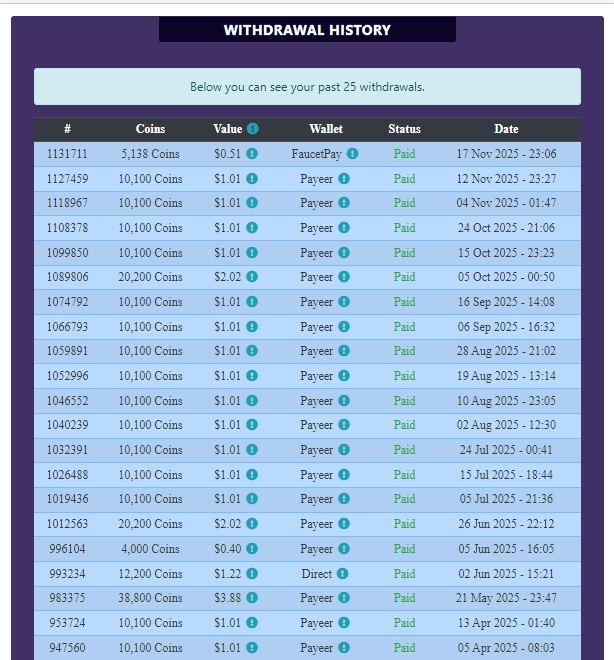Click date 21 May 2025 - 23:47

(506, 598)
